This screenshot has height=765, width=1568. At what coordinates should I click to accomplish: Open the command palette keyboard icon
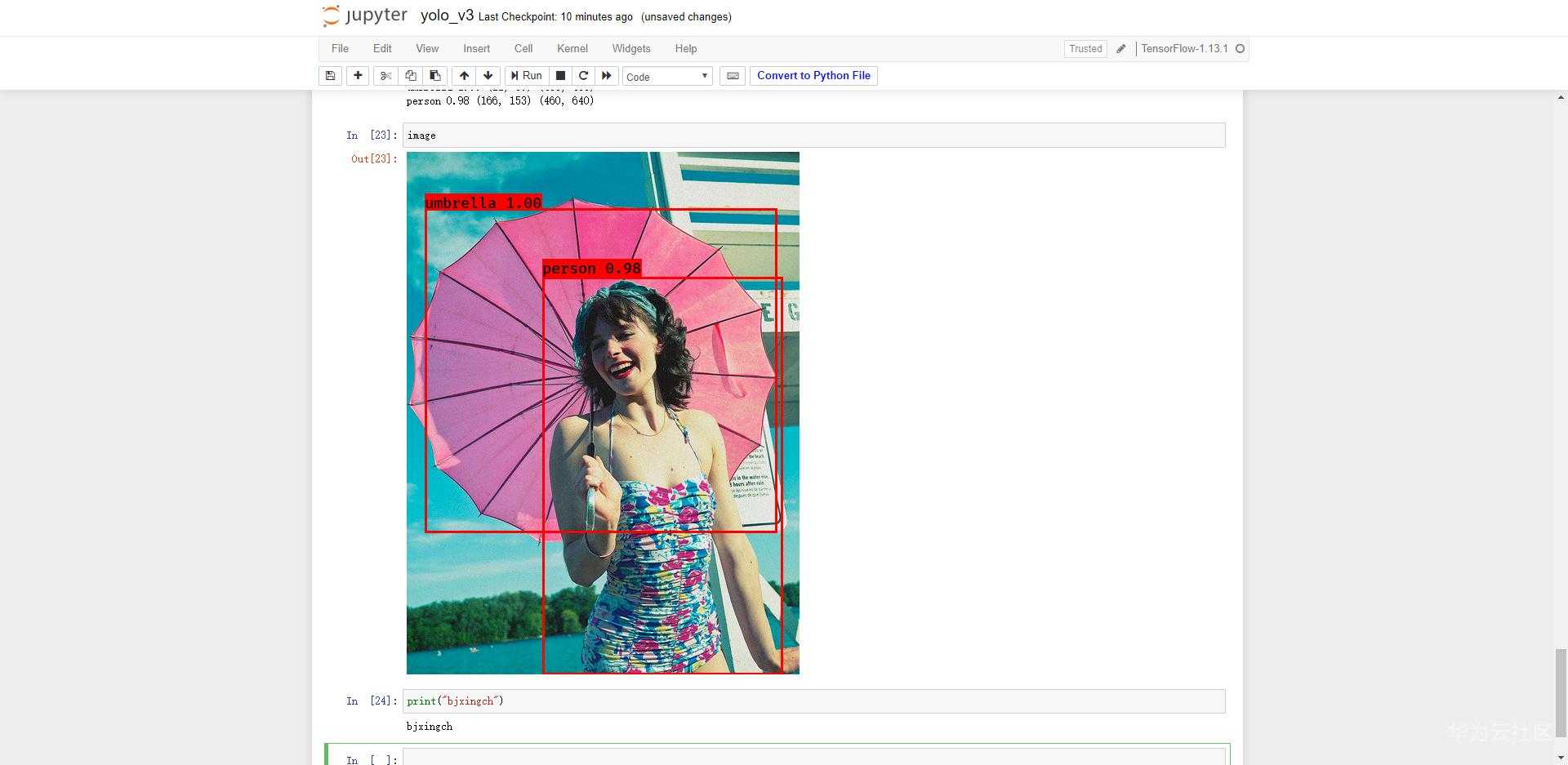point(733,76)
